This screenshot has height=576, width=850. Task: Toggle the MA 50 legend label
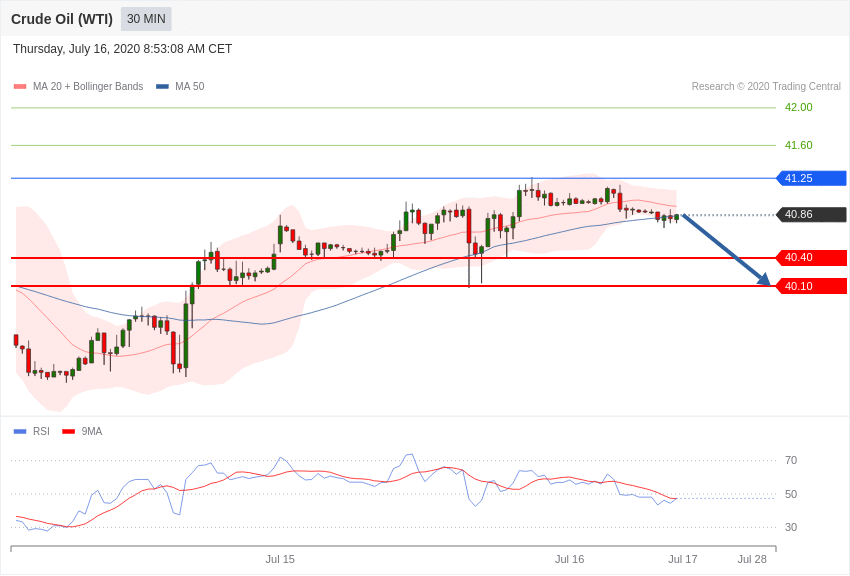pyautogui.click(x=190, y=87)
